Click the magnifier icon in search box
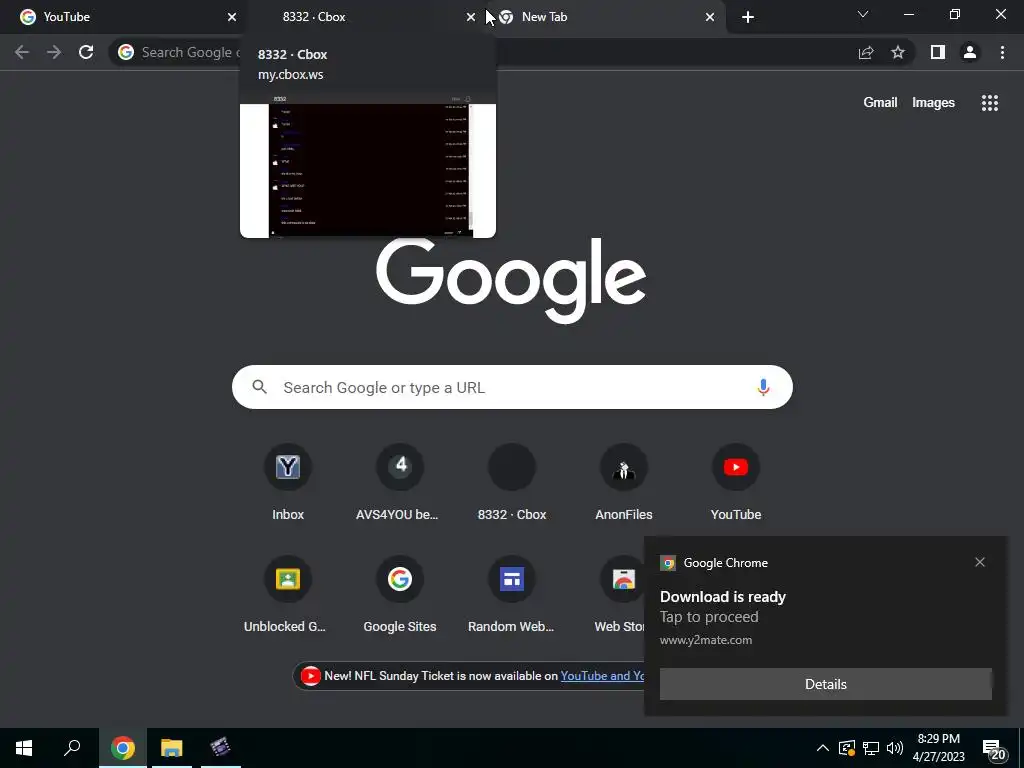 point(259,387)
